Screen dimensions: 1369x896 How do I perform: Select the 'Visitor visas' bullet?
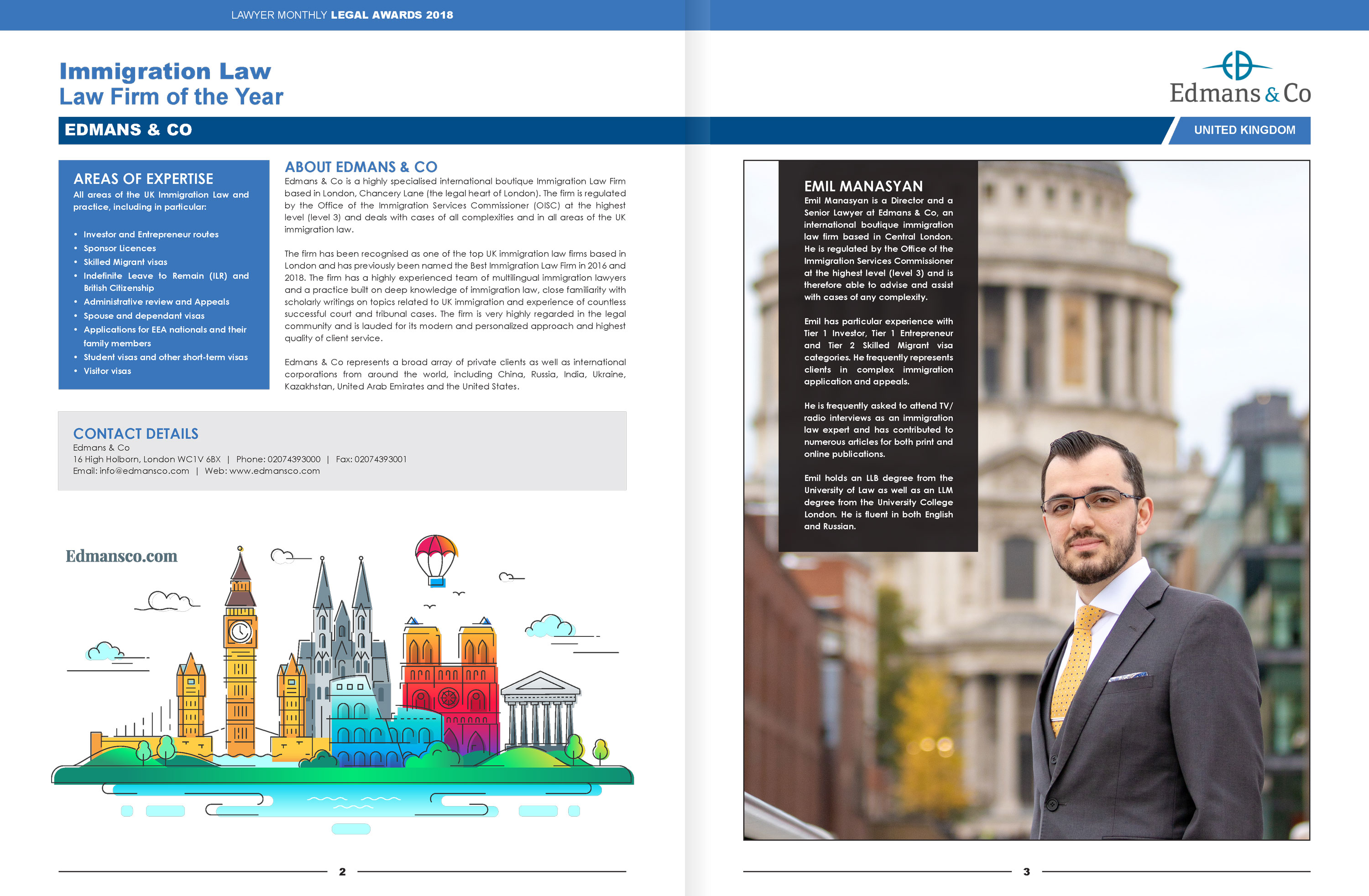(108, 371)
